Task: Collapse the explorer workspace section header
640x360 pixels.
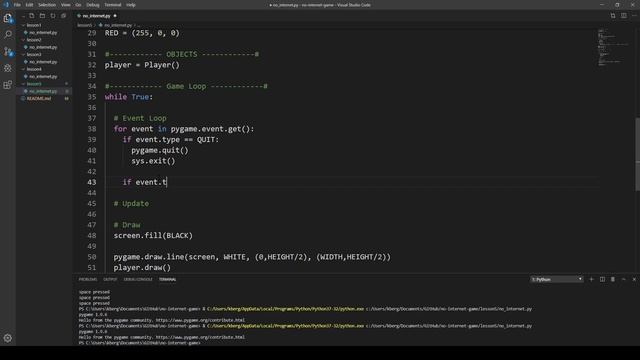Action: click(23, 16)
